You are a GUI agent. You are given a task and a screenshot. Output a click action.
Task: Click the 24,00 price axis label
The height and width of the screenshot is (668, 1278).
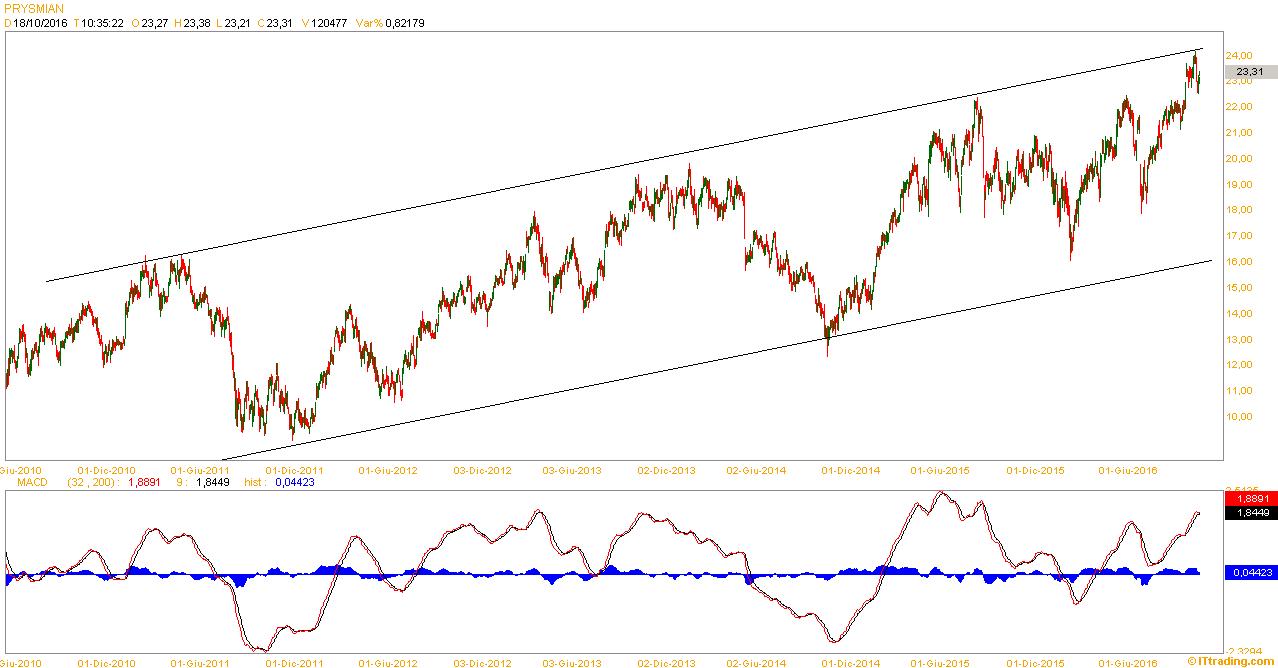1239,55
